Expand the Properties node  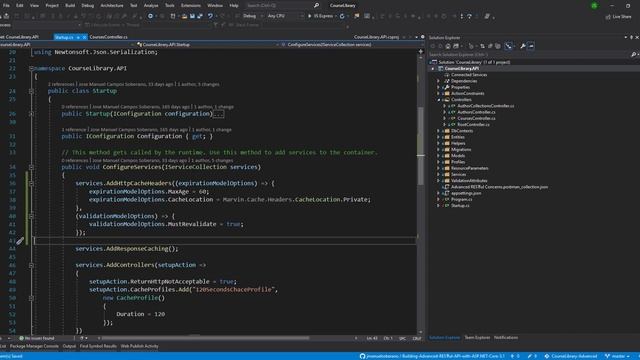coord(439,87)
